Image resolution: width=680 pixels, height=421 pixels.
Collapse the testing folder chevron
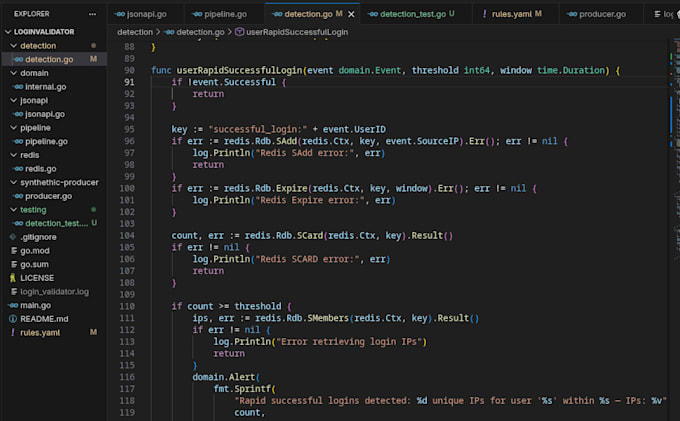[13, 209]
